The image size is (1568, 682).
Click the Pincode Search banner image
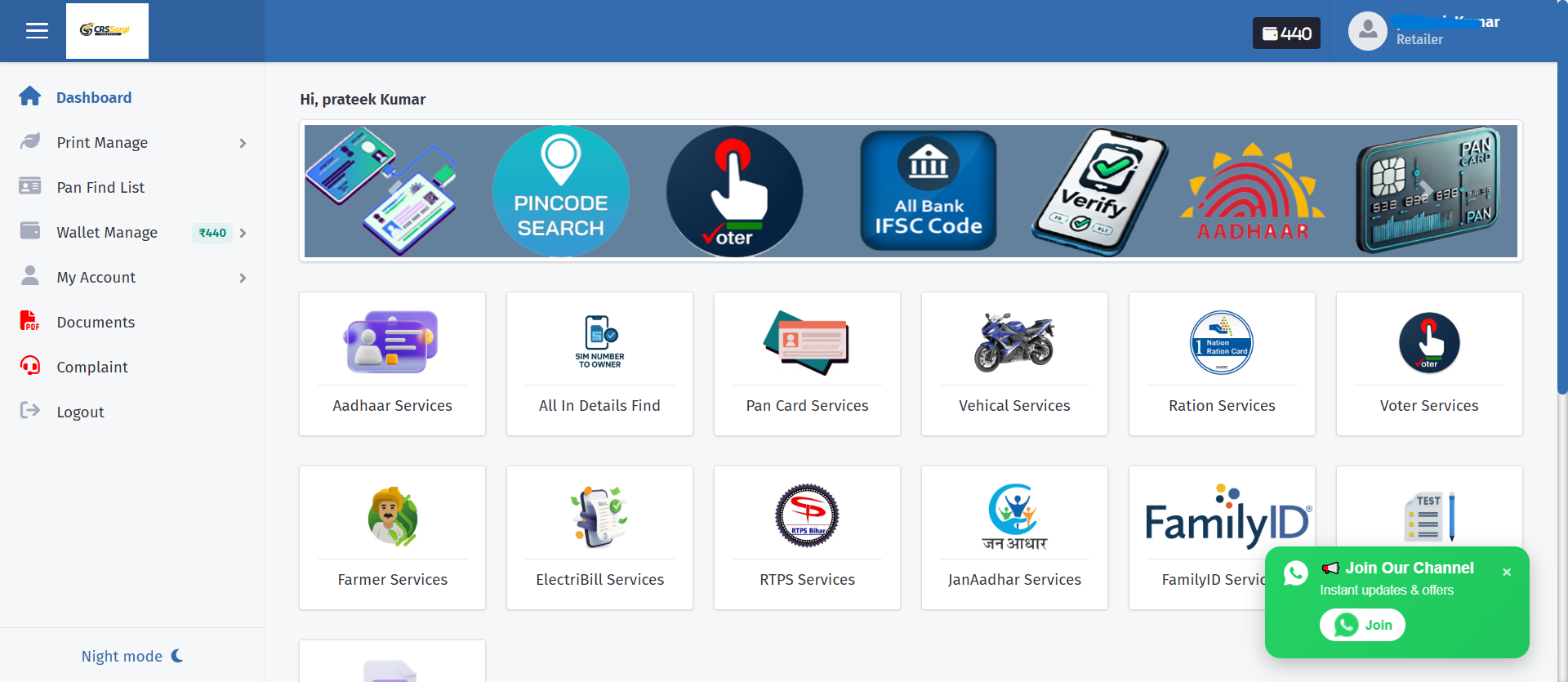[x=561, y=191]
